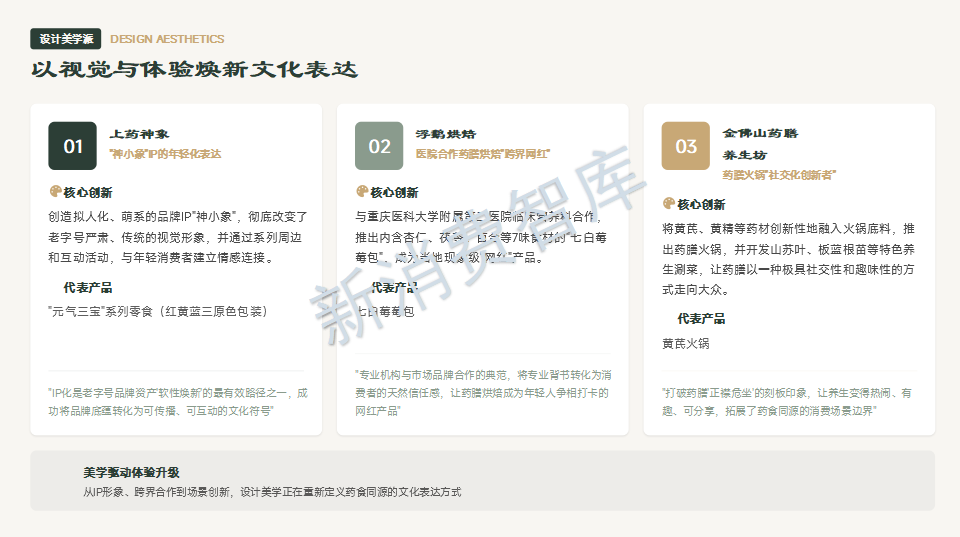Click the 设计美学派 dark tag label

click(66, 39)
